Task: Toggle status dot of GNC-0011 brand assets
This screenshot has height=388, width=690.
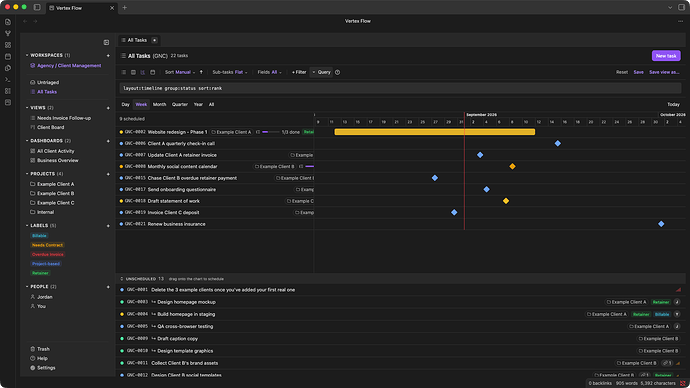Action: 122,363
